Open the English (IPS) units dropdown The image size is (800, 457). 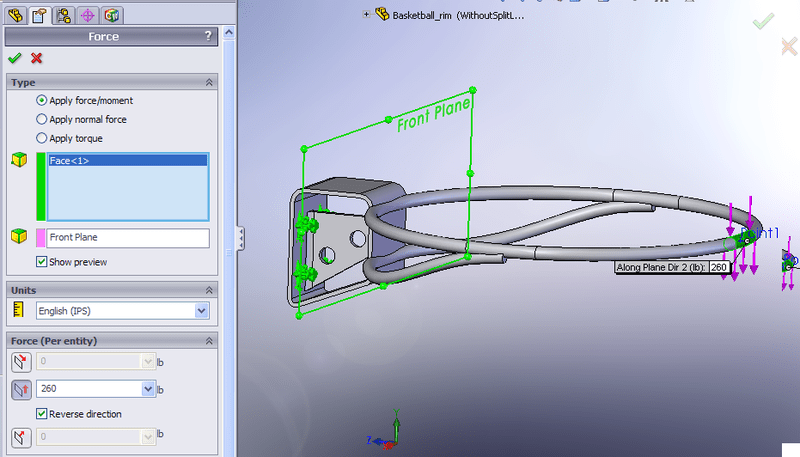(x=202, y=311)
